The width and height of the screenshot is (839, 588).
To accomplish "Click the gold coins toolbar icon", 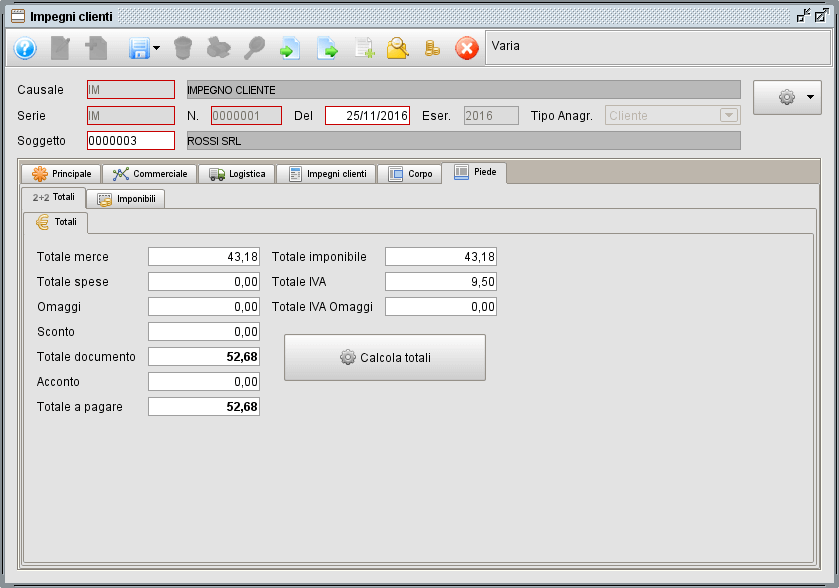I will 432,48.
